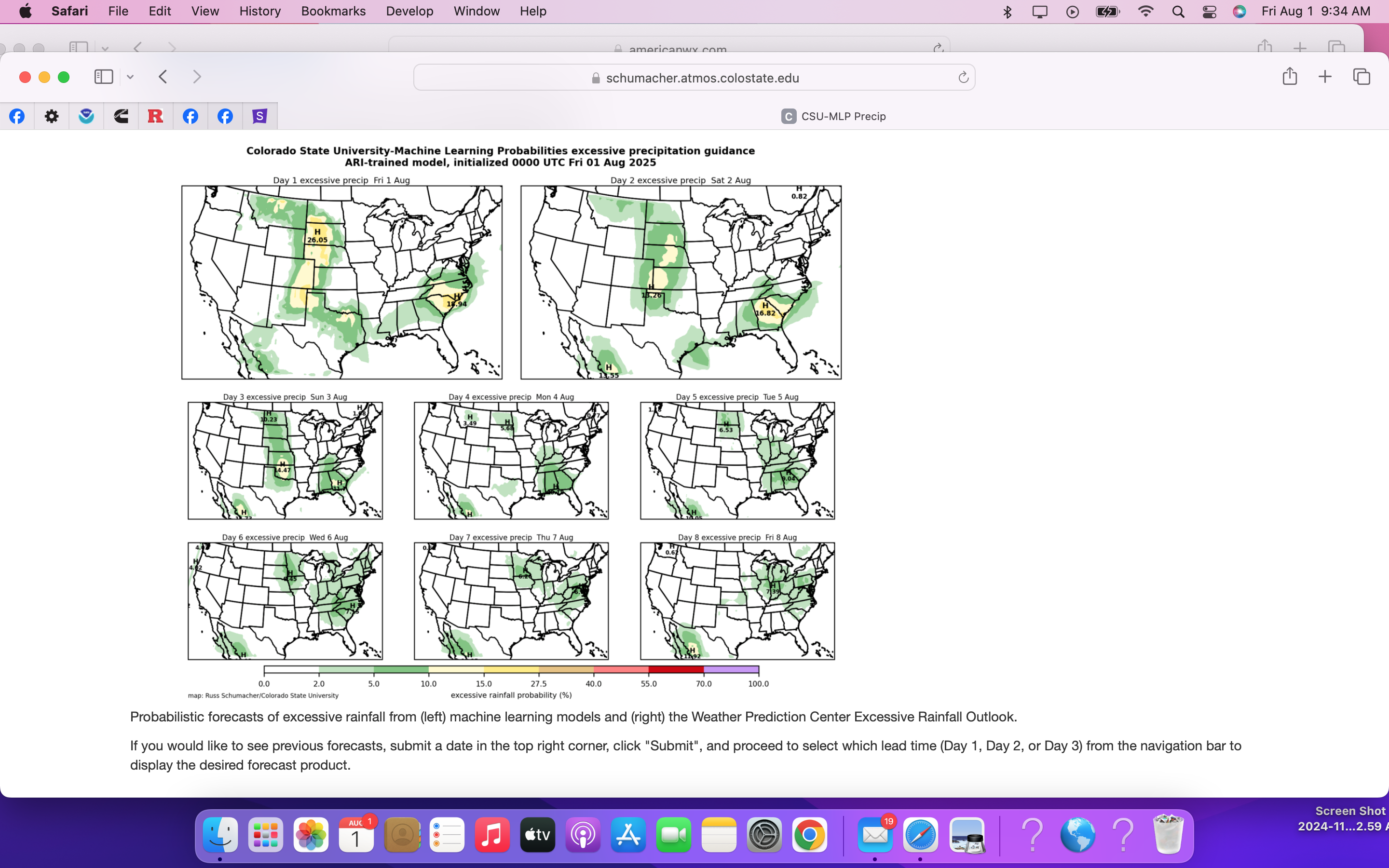1389x868 pixels.
Task: Open Finder from Dock
Action: [x=220, y=834]
